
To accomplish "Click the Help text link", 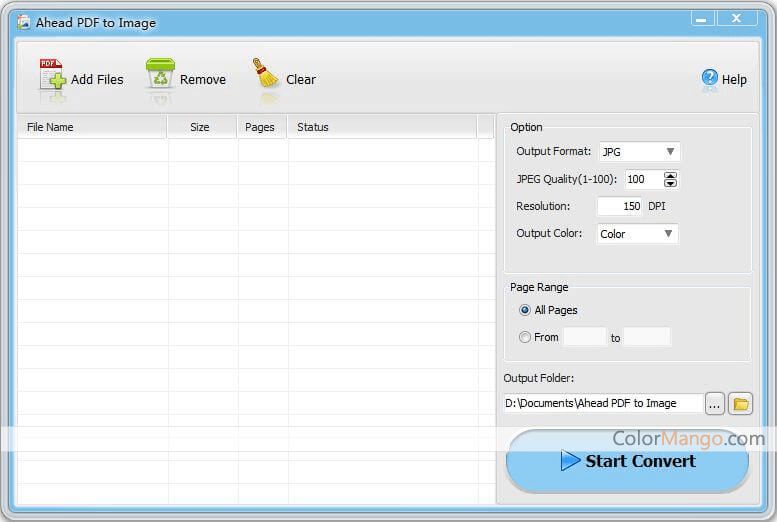I will [734, 79].
